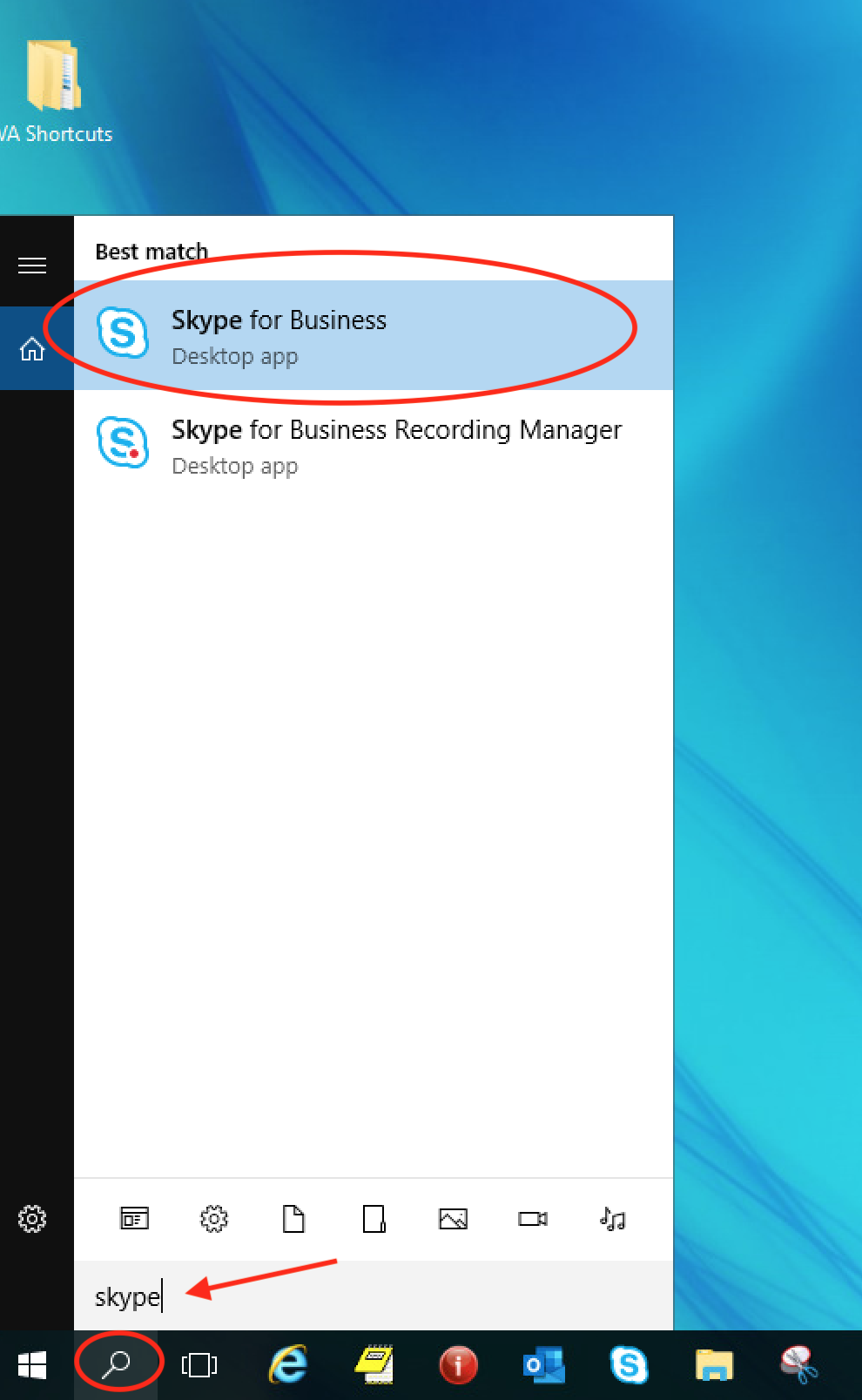Click the Windows Start button
Viewport: 862px width, 1400px height.
coord(32,1365)
